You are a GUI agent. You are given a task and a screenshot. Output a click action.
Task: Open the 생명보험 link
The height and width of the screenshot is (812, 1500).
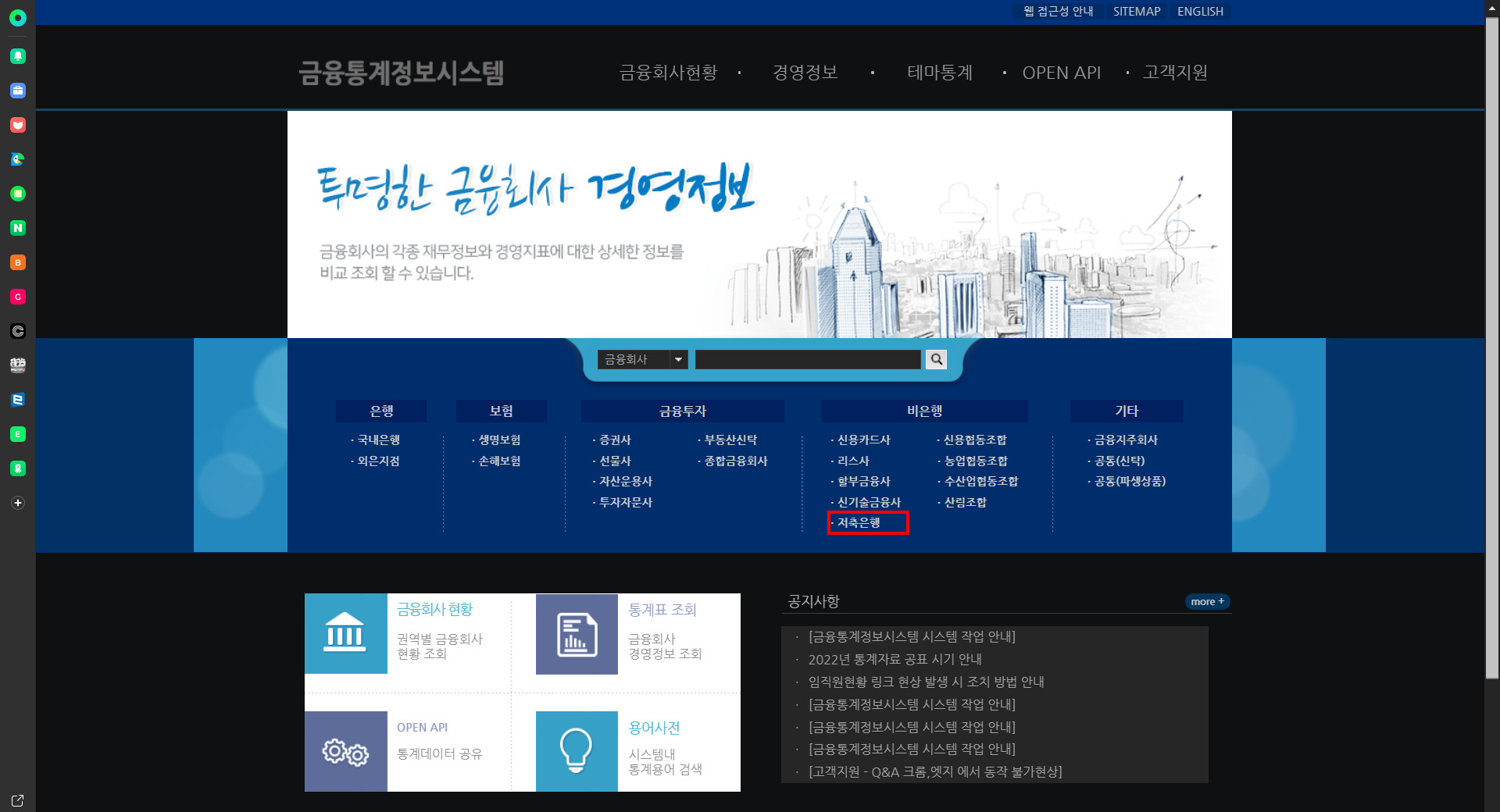click(499, 440)
